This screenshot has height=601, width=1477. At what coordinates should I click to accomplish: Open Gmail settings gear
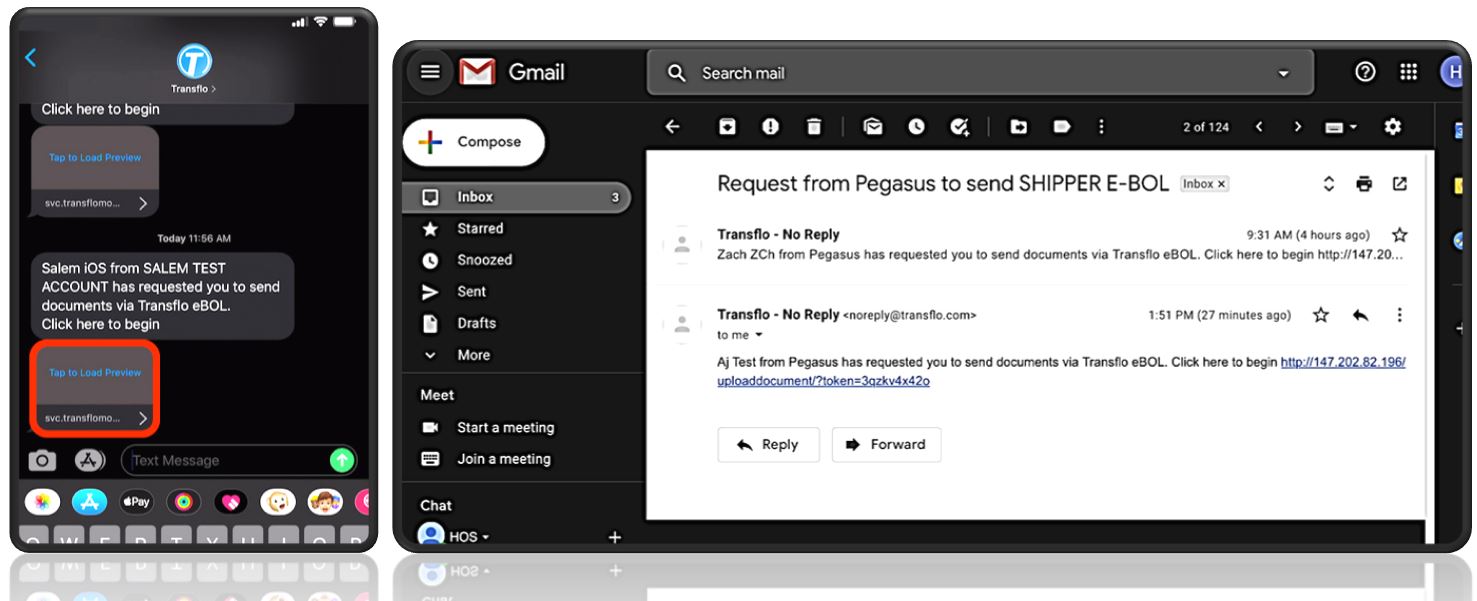pyautogui.click(x=1392, y=127)
